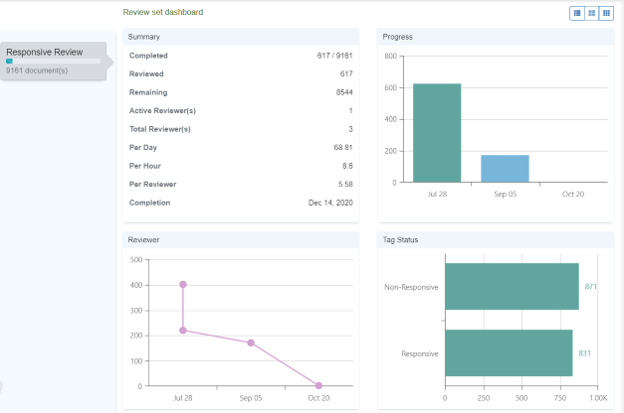Click the Oct 20 reviewer data point

(319, 385)
